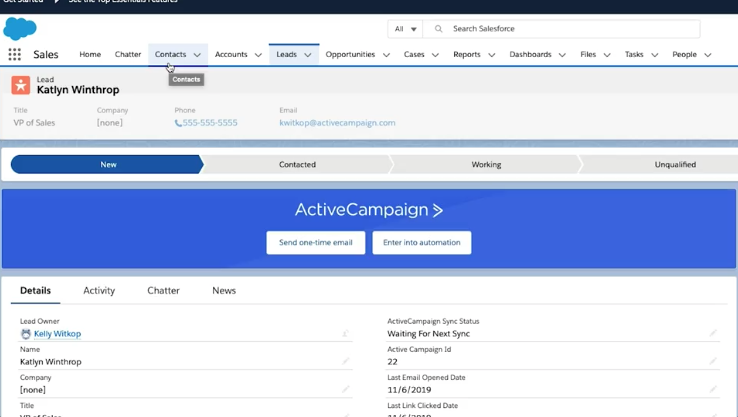Go to the Home tab
This screenshot has height=417, width=738.
pyautogui.click(x=90, y=55)
